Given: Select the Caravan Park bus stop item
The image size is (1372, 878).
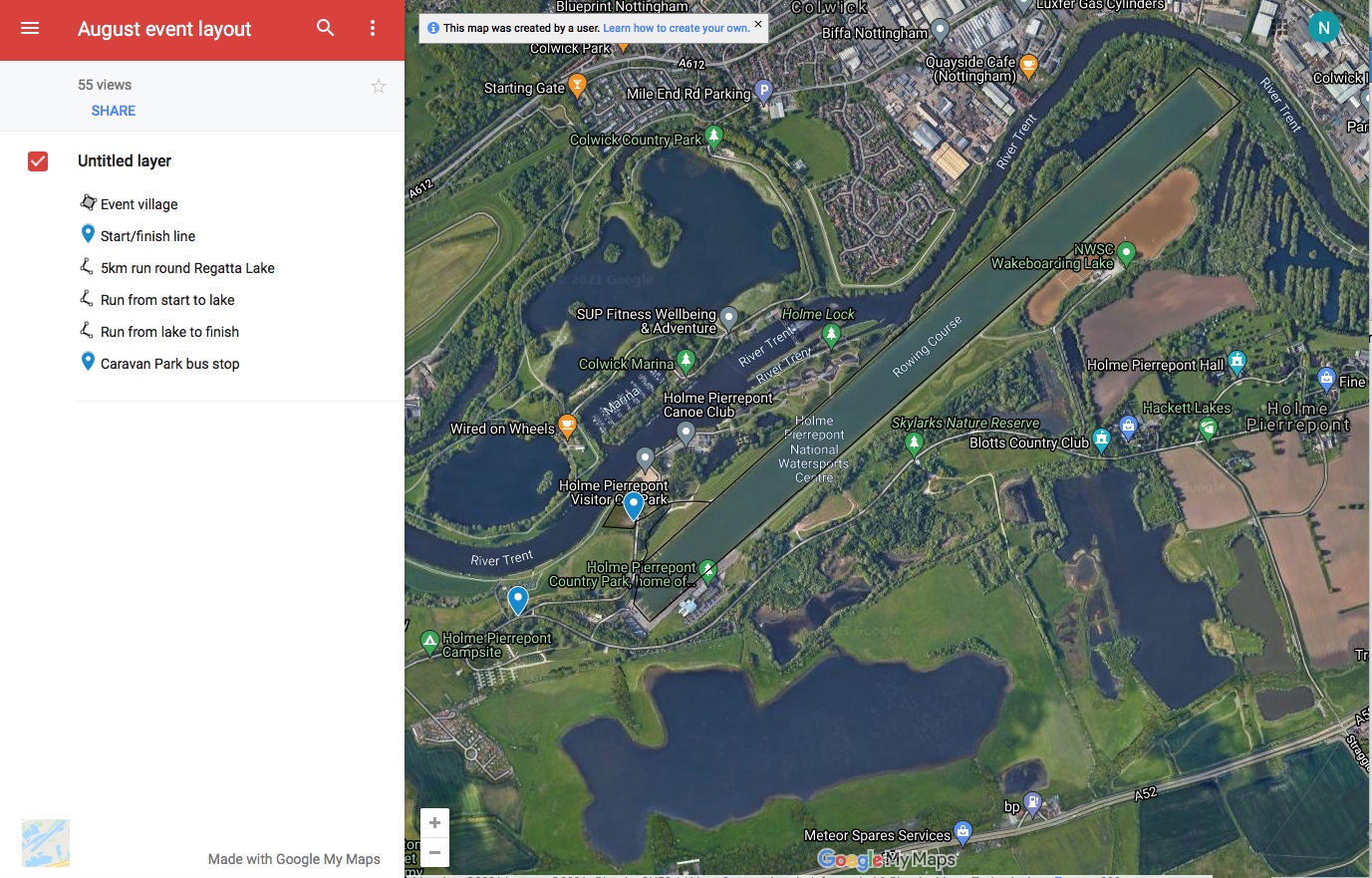Looking at the screenshot, I should coord(169,364).
